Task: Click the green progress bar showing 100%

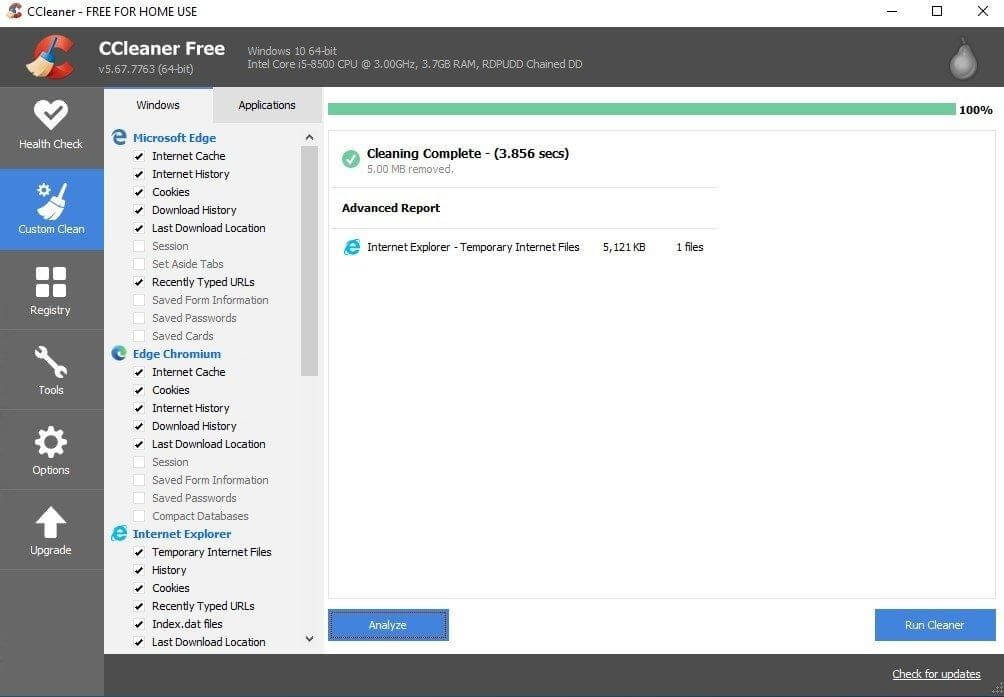Action: pos(640,110)
